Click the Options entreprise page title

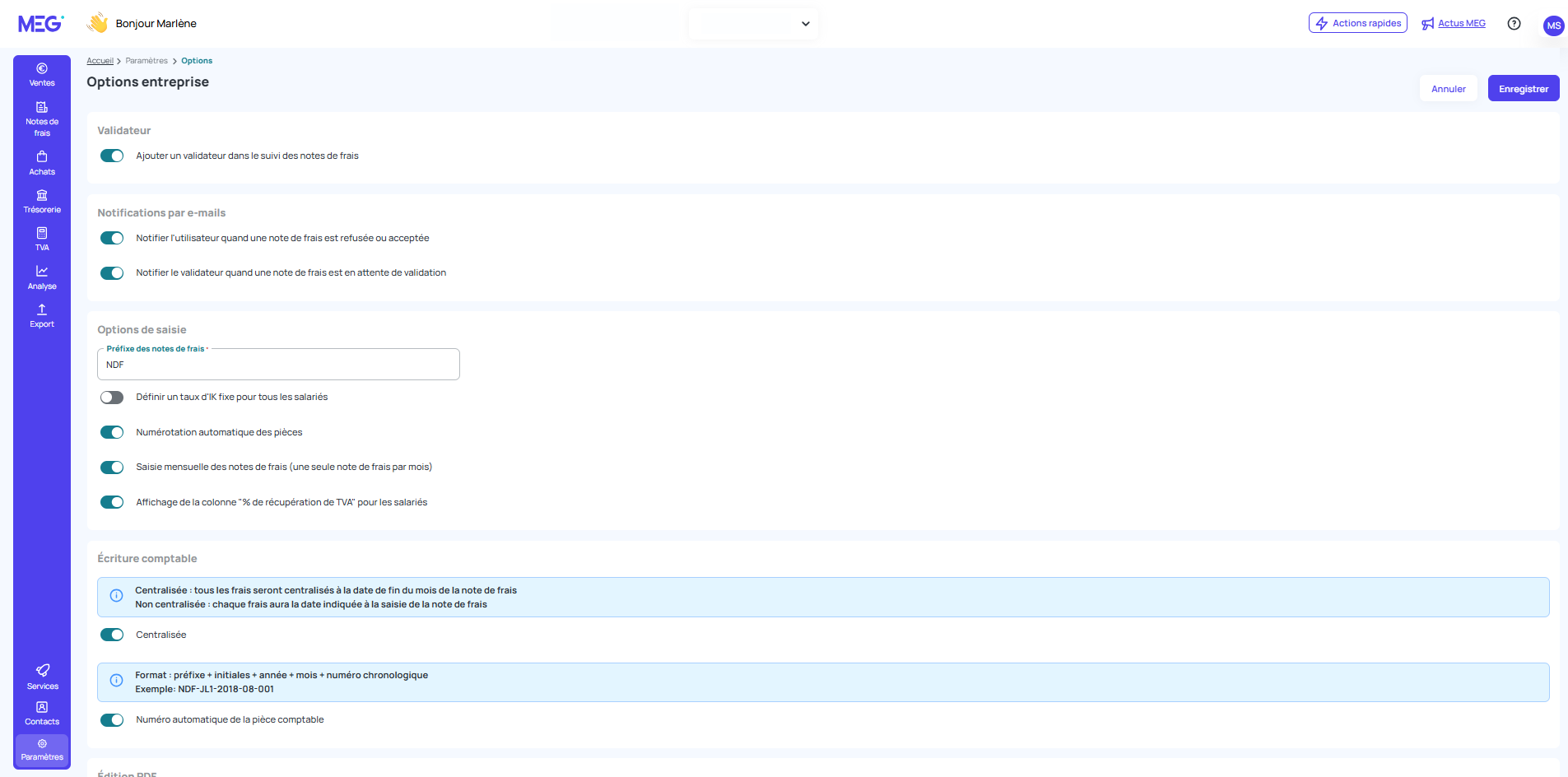(148, 82)
